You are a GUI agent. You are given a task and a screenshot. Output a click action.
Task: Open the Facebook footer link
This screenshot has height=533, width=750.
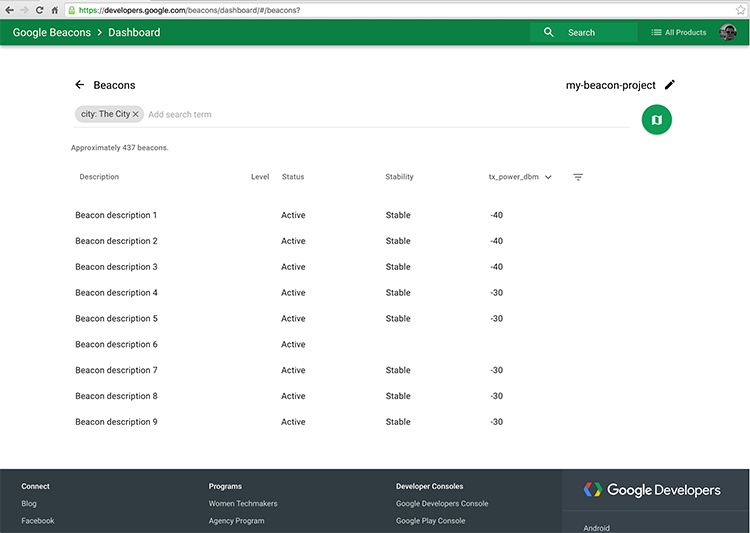tap(38, 521)
